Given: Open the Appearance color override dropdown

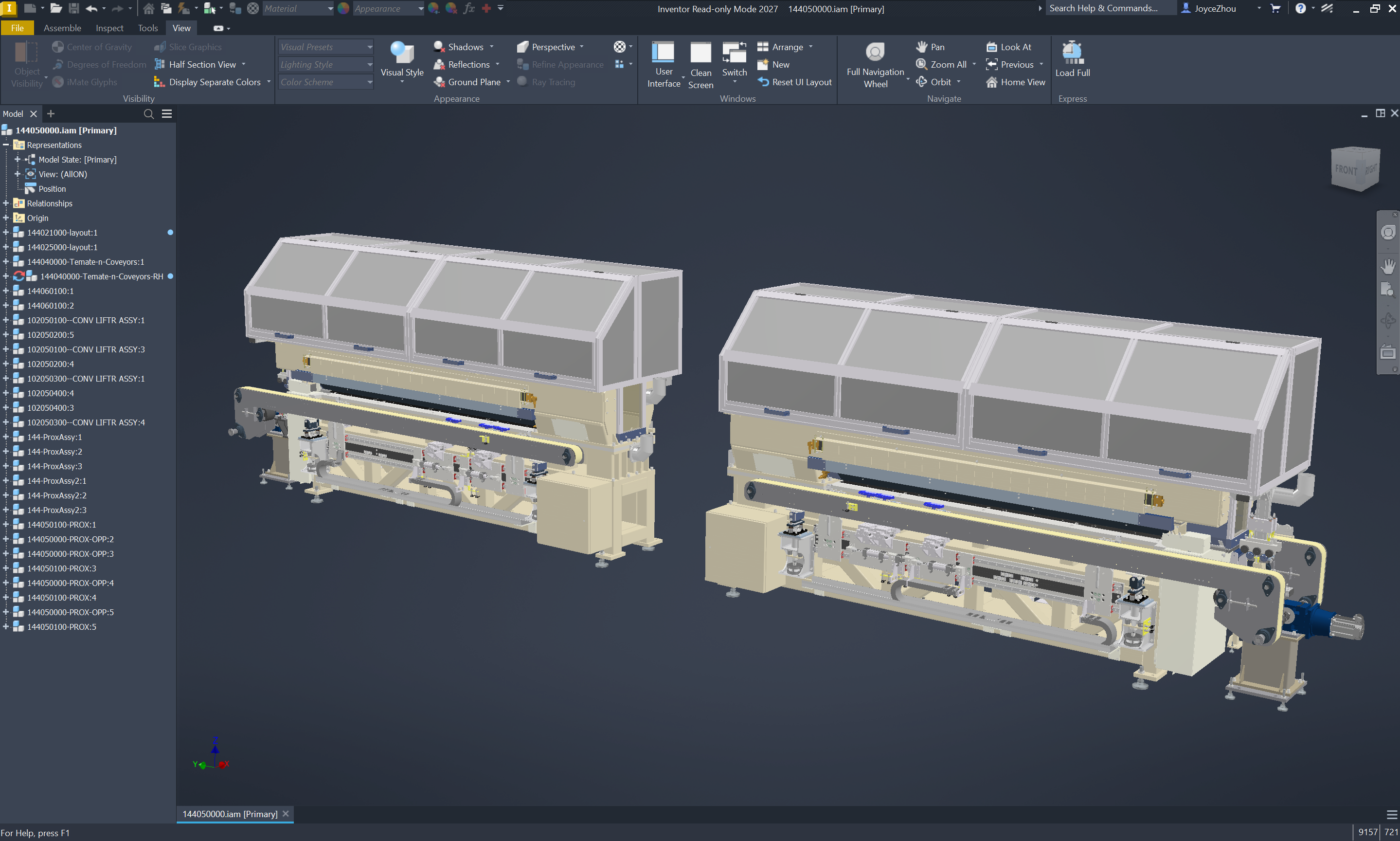Looking at the screenshot, I should [420, 8].
